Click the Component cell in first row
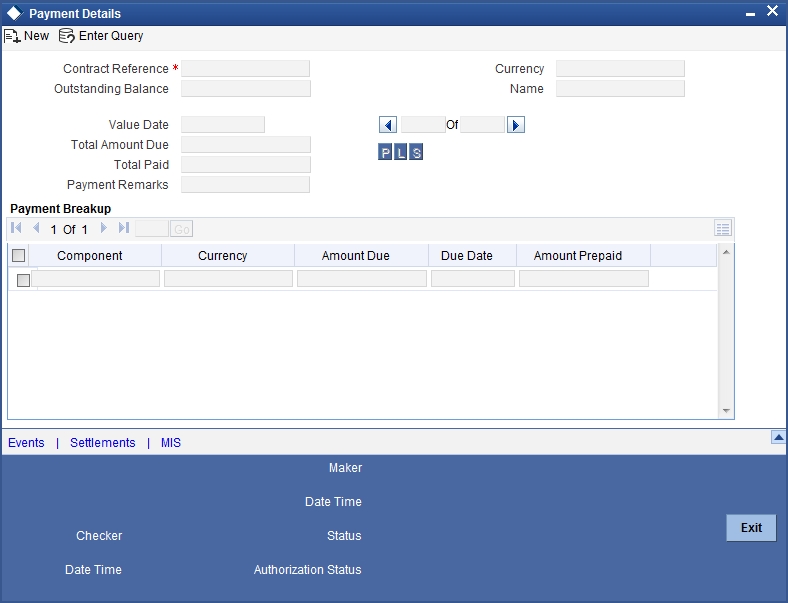Image resolution: width=788 pixels, height=603 pixels. pos(95,278)
